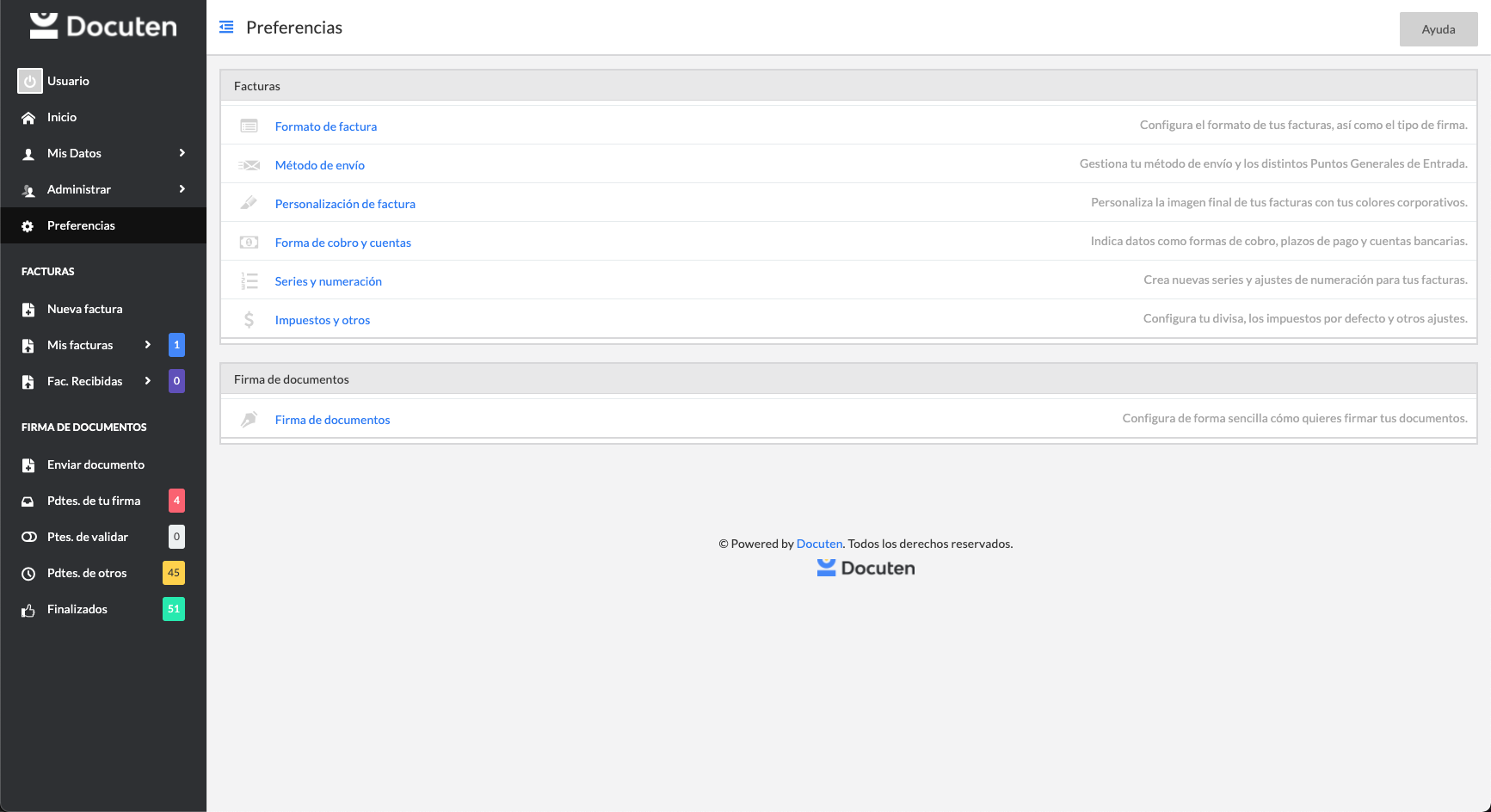Screen dimensions: 1491x812
Task: Click the envelope icon beside Método de envío
Action: point(249,165)
